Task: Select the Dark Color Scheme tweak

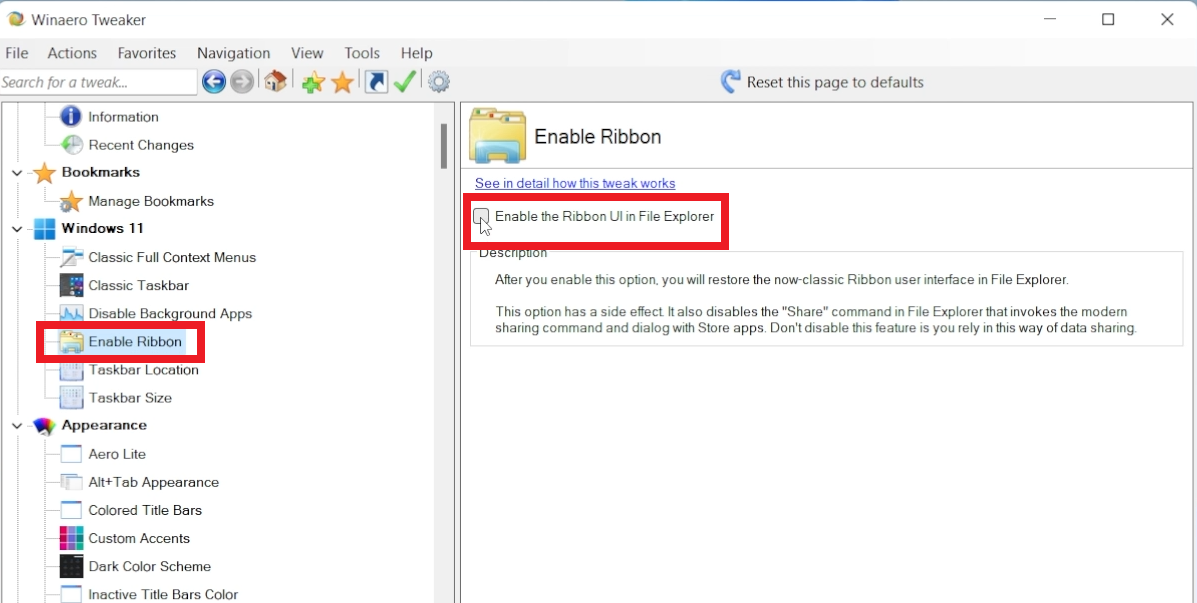Action: (149, 566)
